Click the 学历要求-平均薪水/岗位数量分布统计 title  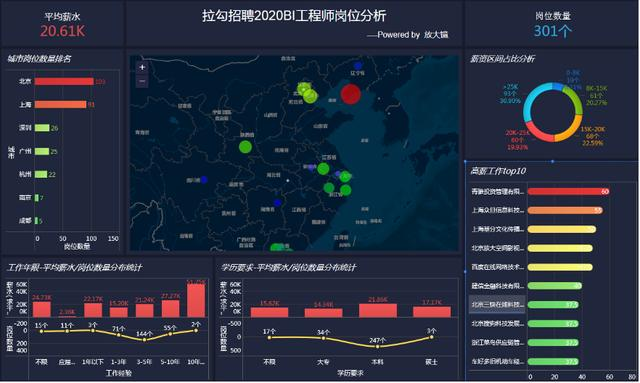(x=289, y=267)
